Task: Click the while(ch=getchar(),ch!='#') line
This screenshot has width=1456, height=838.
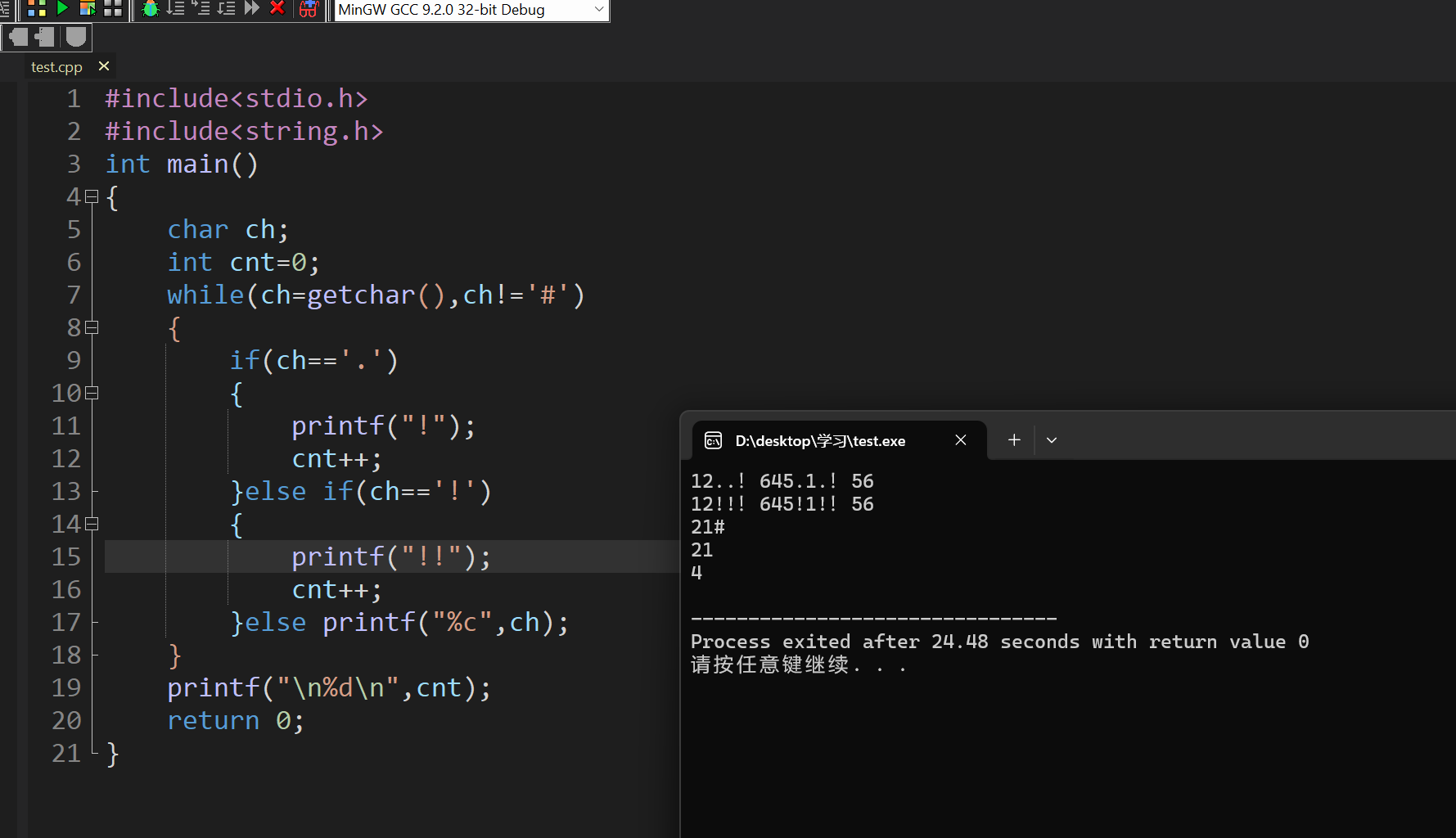Action: tap(376, 295)
